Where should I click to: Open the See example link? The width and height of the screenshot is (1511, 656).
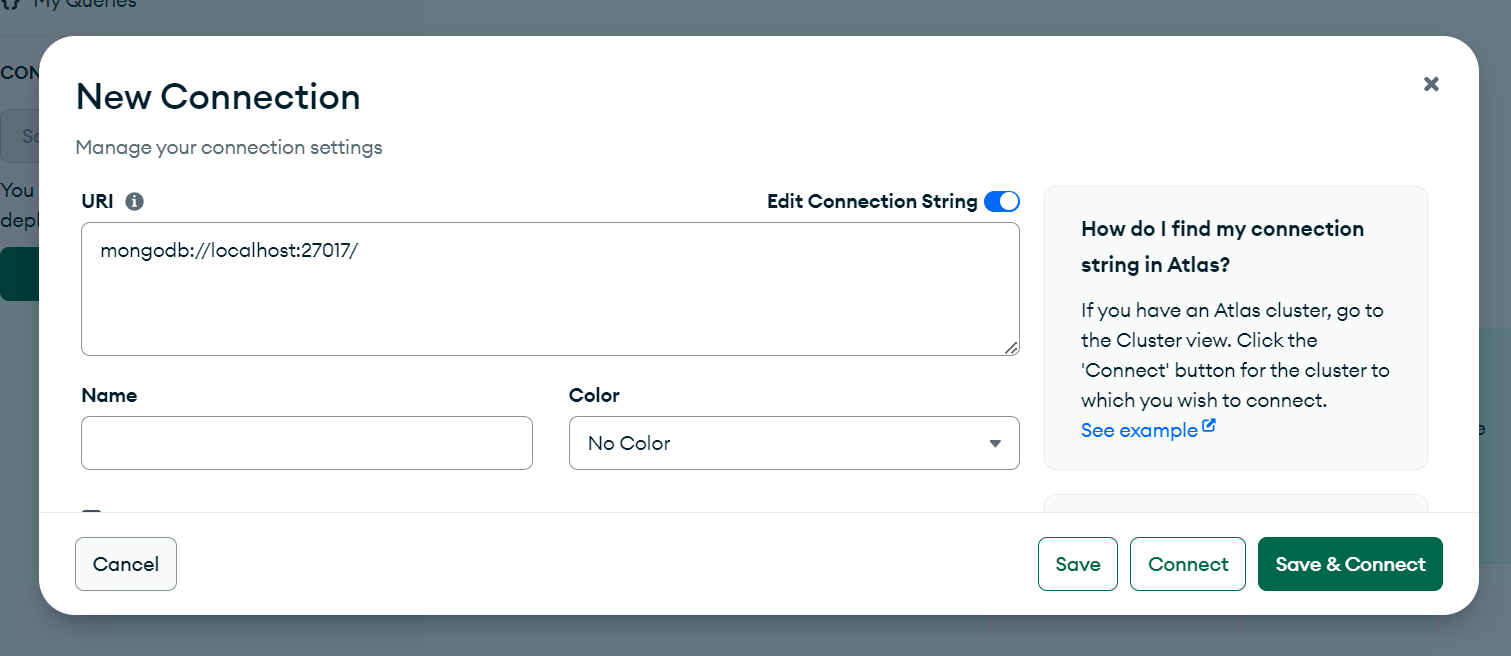(x=1139, y=430)
